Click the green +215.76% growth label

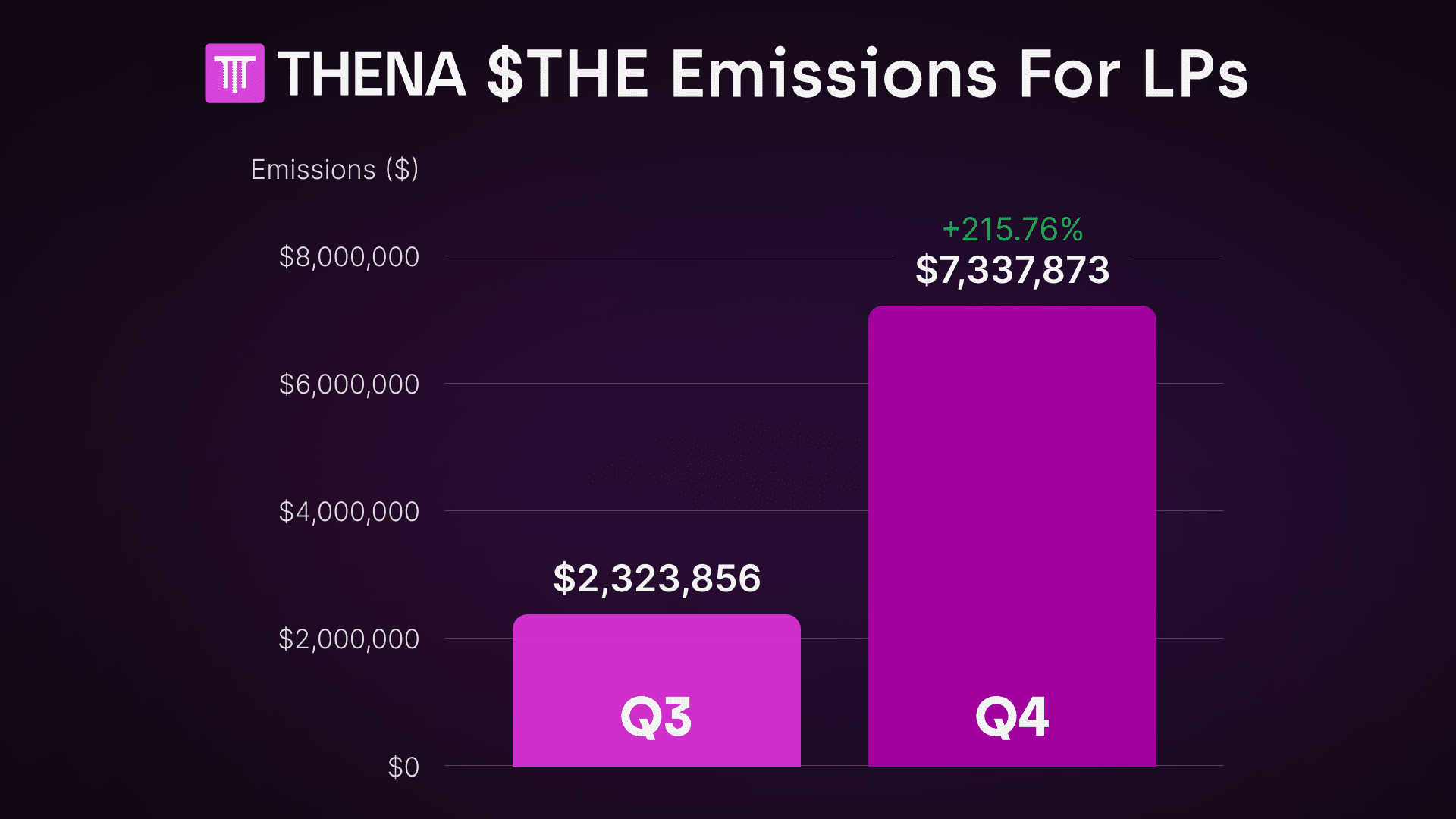[x=1012, y=229]
